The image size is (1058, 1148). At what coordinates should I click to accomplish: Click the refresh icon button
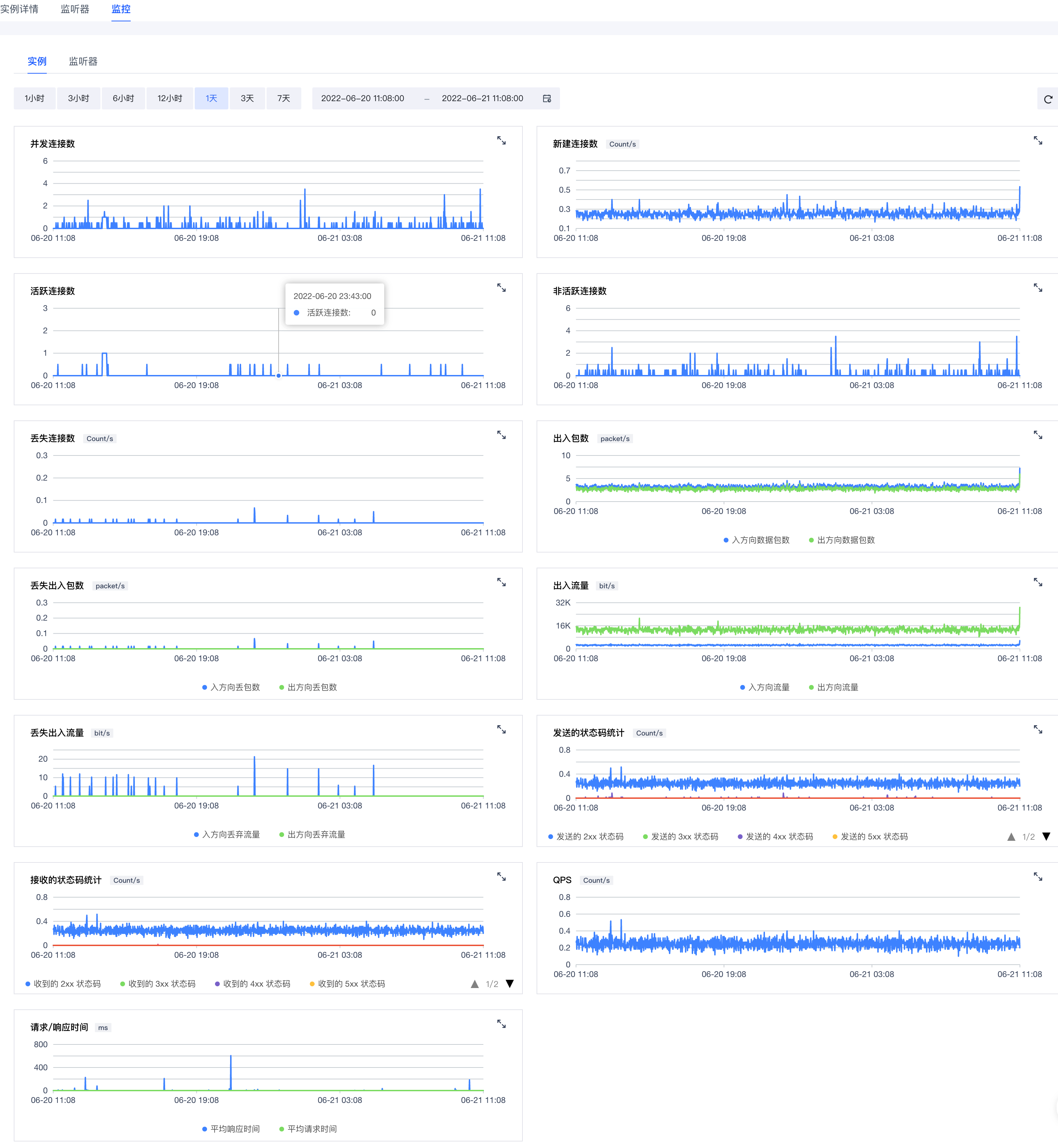[x=1048, y=99]
